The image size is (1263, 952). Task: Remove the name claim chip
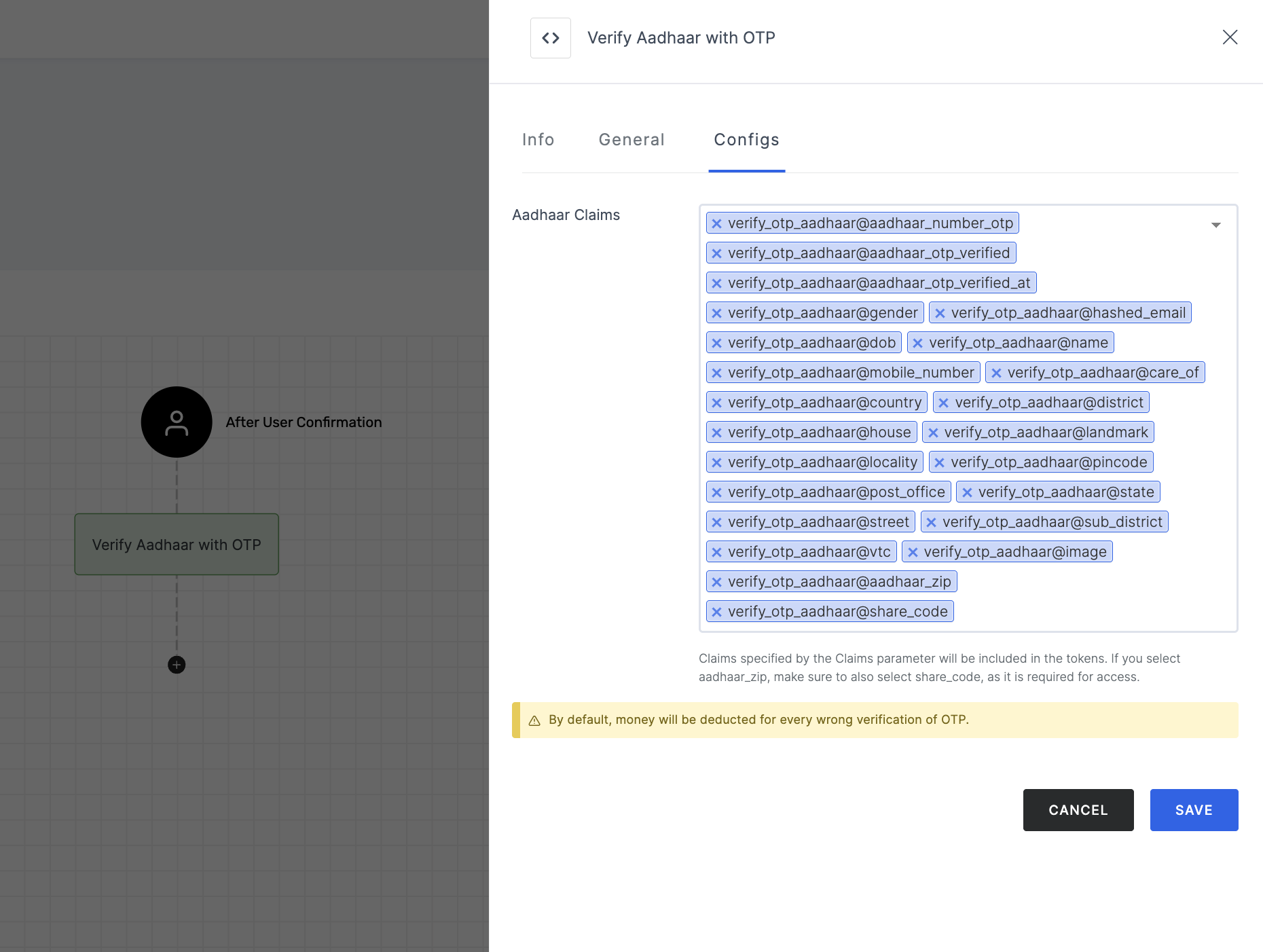pos(917,343)
